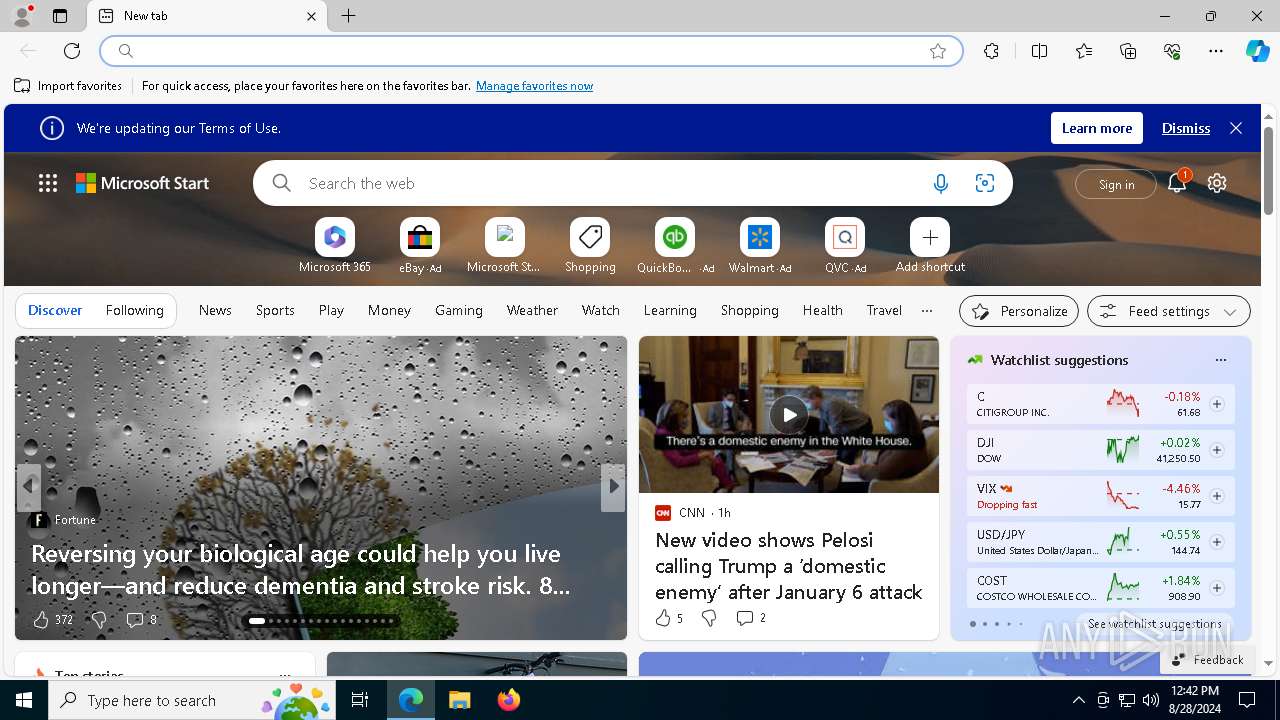Image resolution: width=1280 pixels, height=720 pixels.
Task: Enable split screen view
Action: 1039,51
